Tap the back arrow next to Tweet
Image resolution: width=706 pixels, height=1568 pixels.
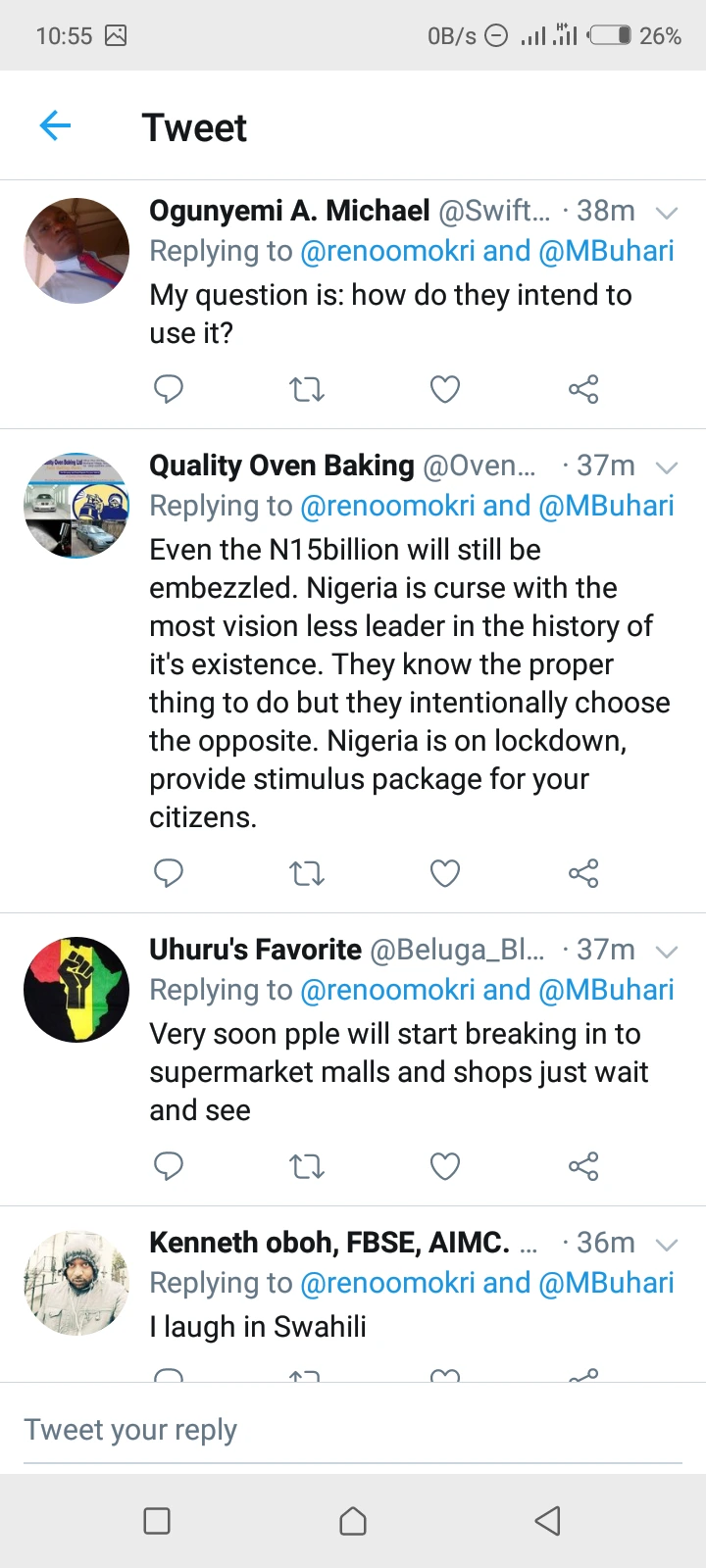point(56,125)
